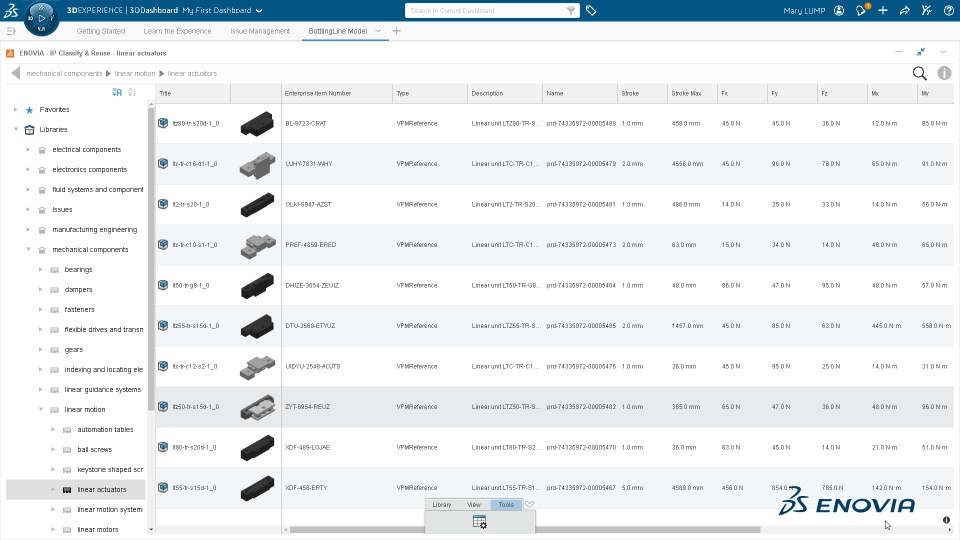Click the tree panel vertical scrollbar
Image resolution: width=960 pixels, height=540 pixels.
tap(151, 258)
